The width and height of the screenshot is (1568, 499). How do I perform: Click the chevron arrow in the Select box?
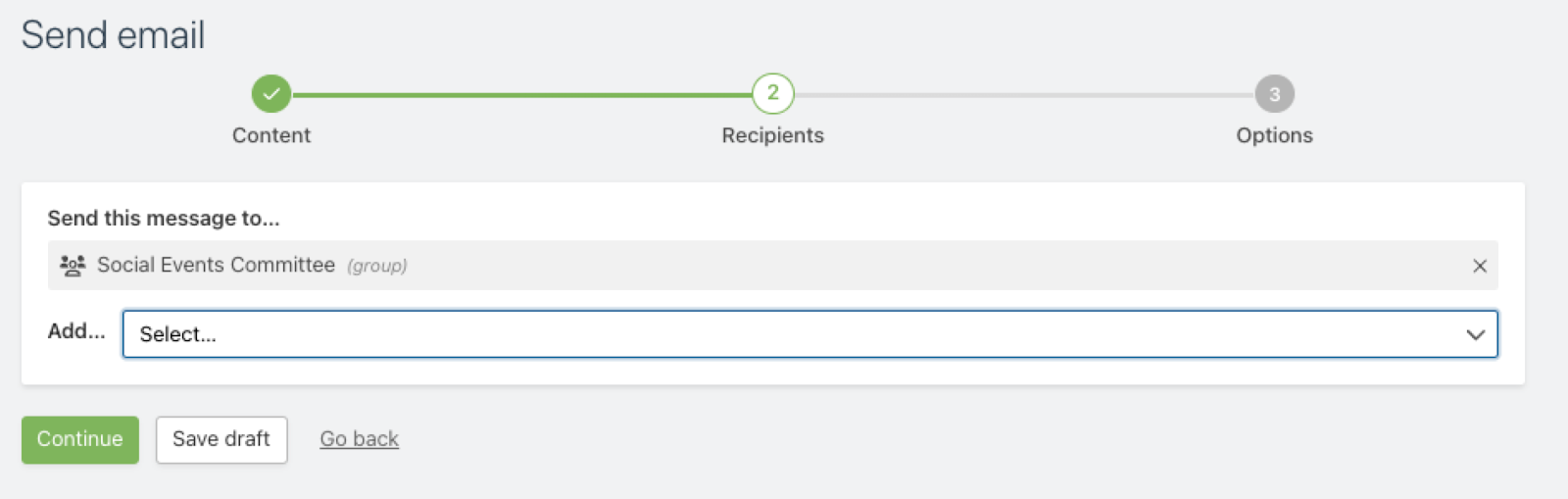pos(1475,334)
